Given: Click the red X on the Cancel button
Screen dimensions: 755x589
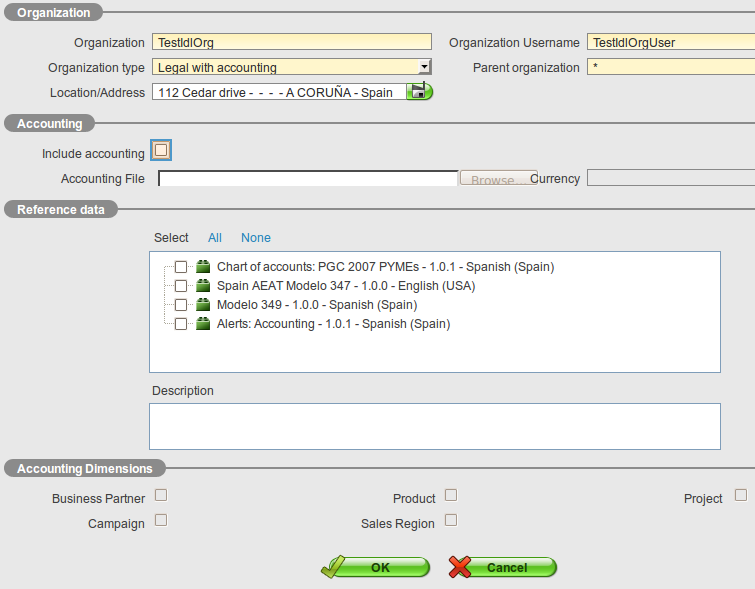Looking at the screenshot, I should coord(460,567).
